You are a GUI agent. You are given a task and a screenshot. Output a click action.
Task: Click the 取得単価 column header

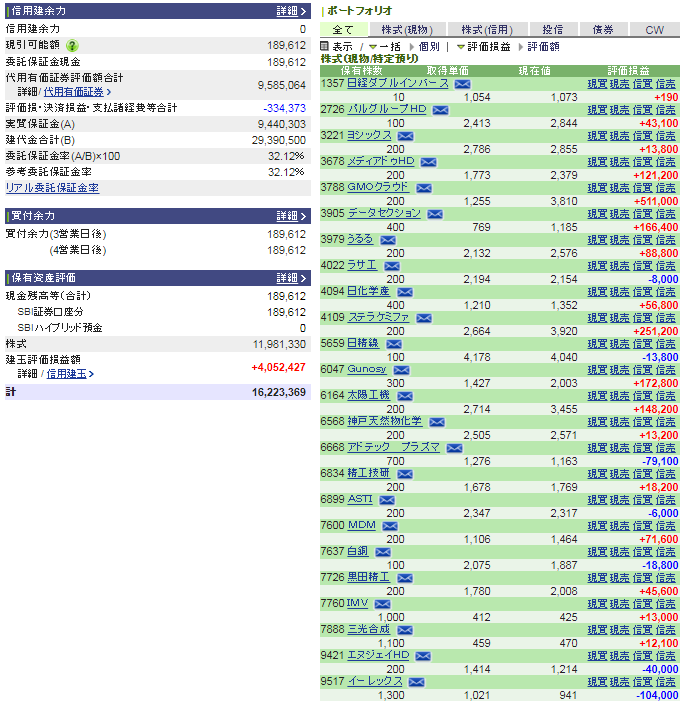(x=448, y=71)
